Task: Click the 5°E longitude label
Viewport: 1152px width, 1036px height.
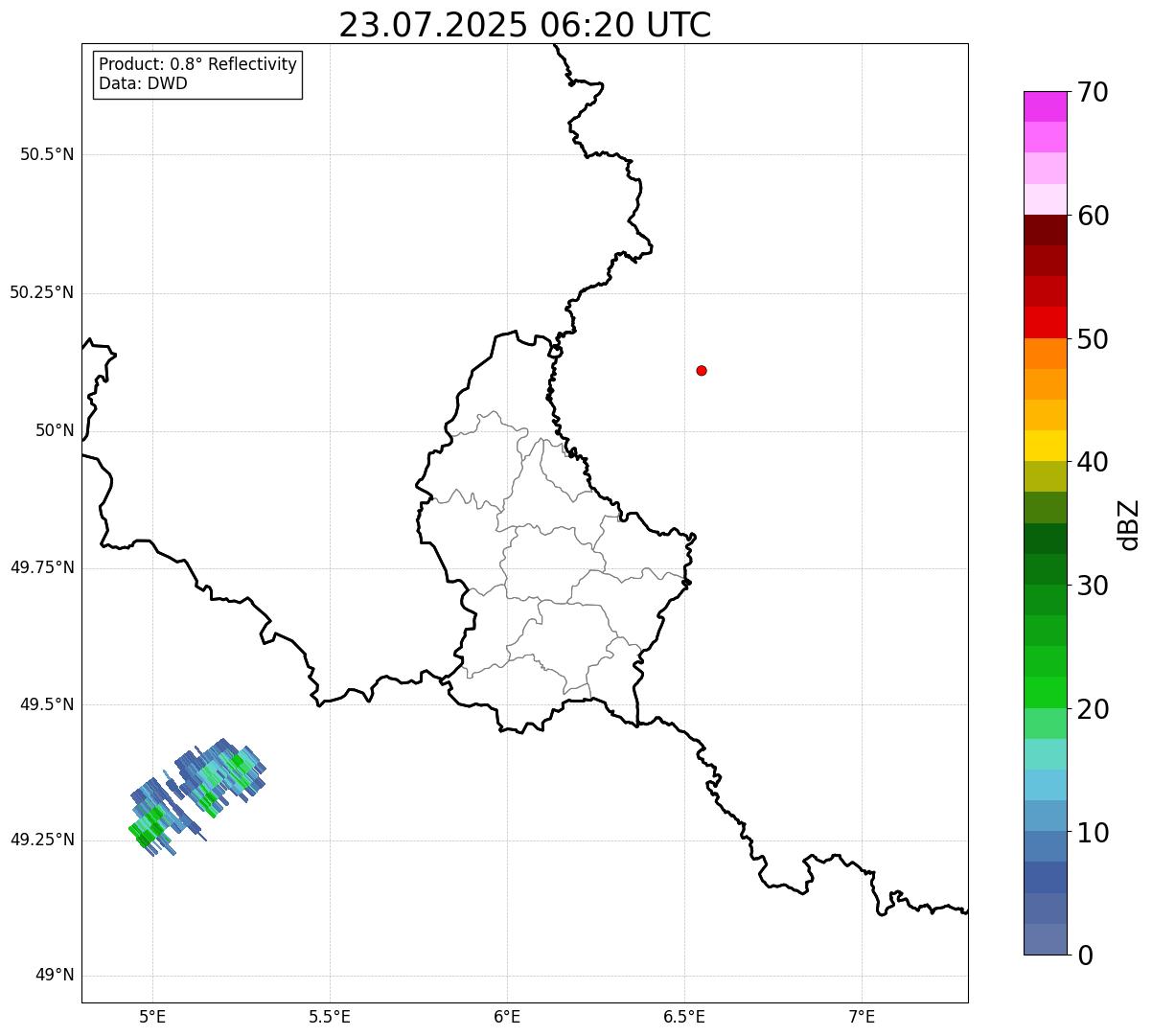Action: point(152,1017)
